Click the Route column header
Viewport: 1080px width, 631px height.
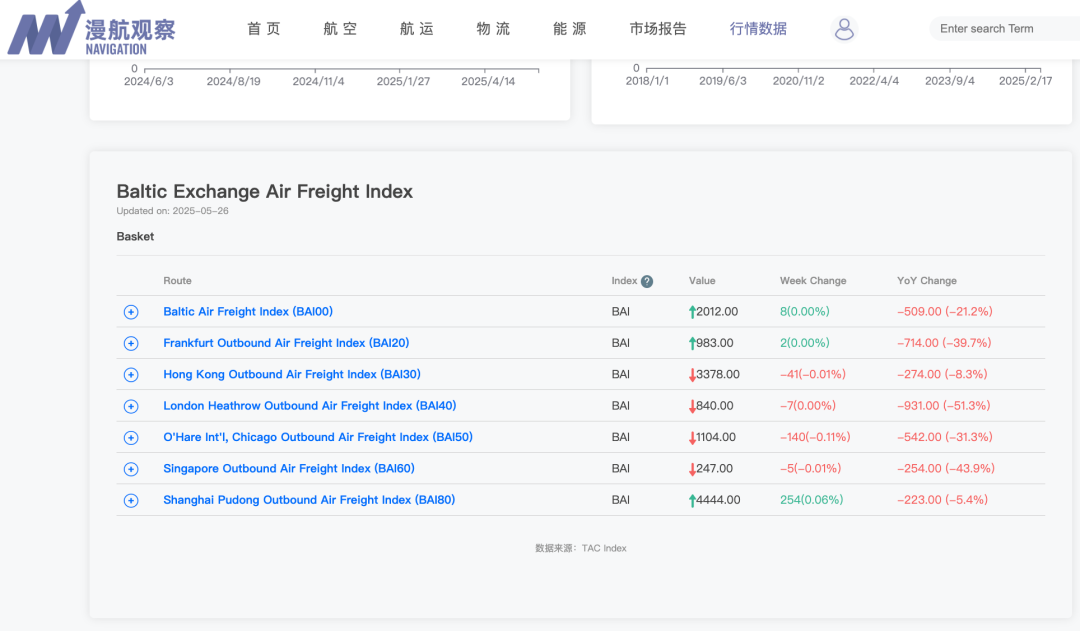pos(177,281)
